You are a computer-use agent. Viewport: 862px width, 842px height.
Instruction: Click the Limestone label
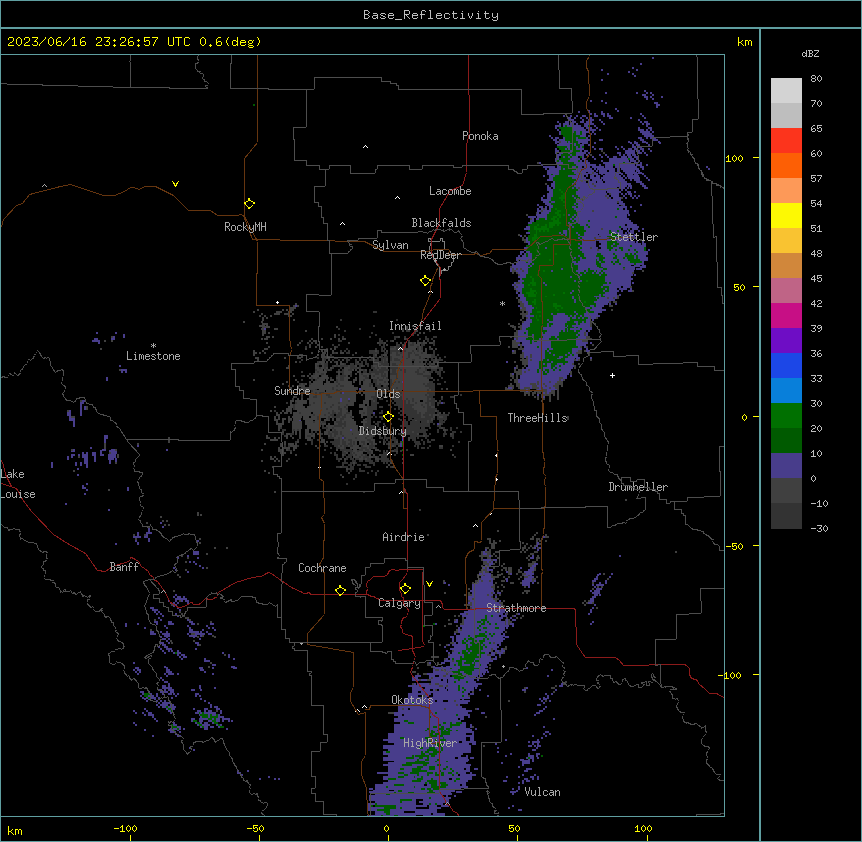pos(153,356)
